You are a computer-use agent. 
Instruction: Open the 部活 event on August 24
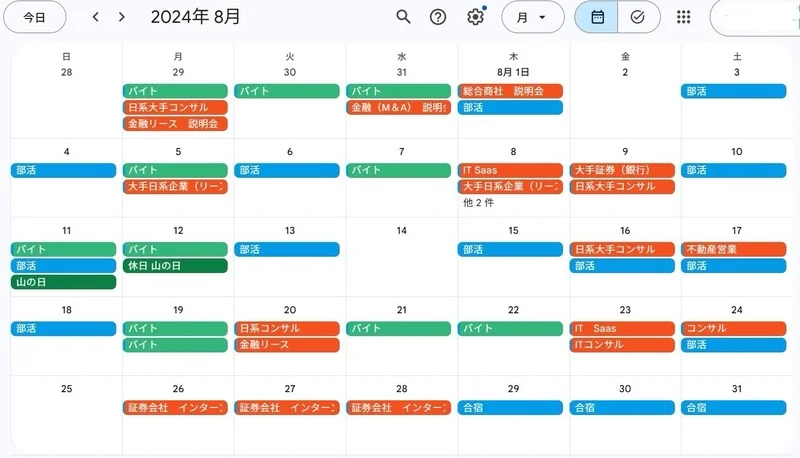point(734,344)
